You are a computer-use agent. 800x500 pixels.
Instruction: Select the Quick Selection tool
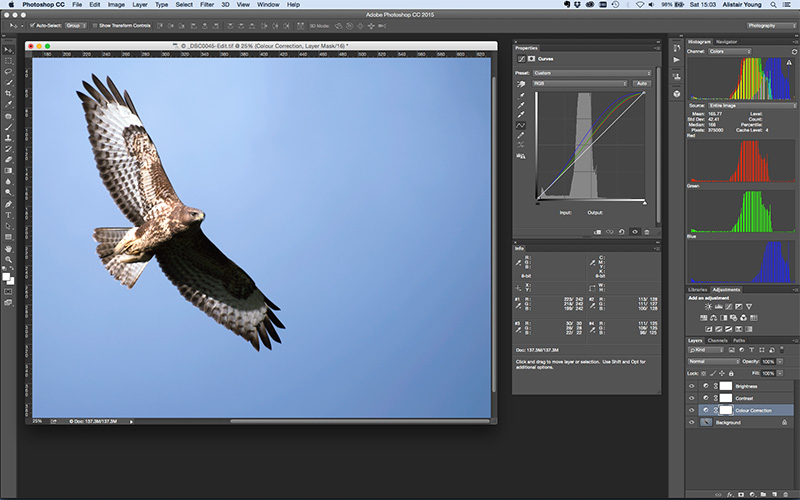click(x=8, y=83)
